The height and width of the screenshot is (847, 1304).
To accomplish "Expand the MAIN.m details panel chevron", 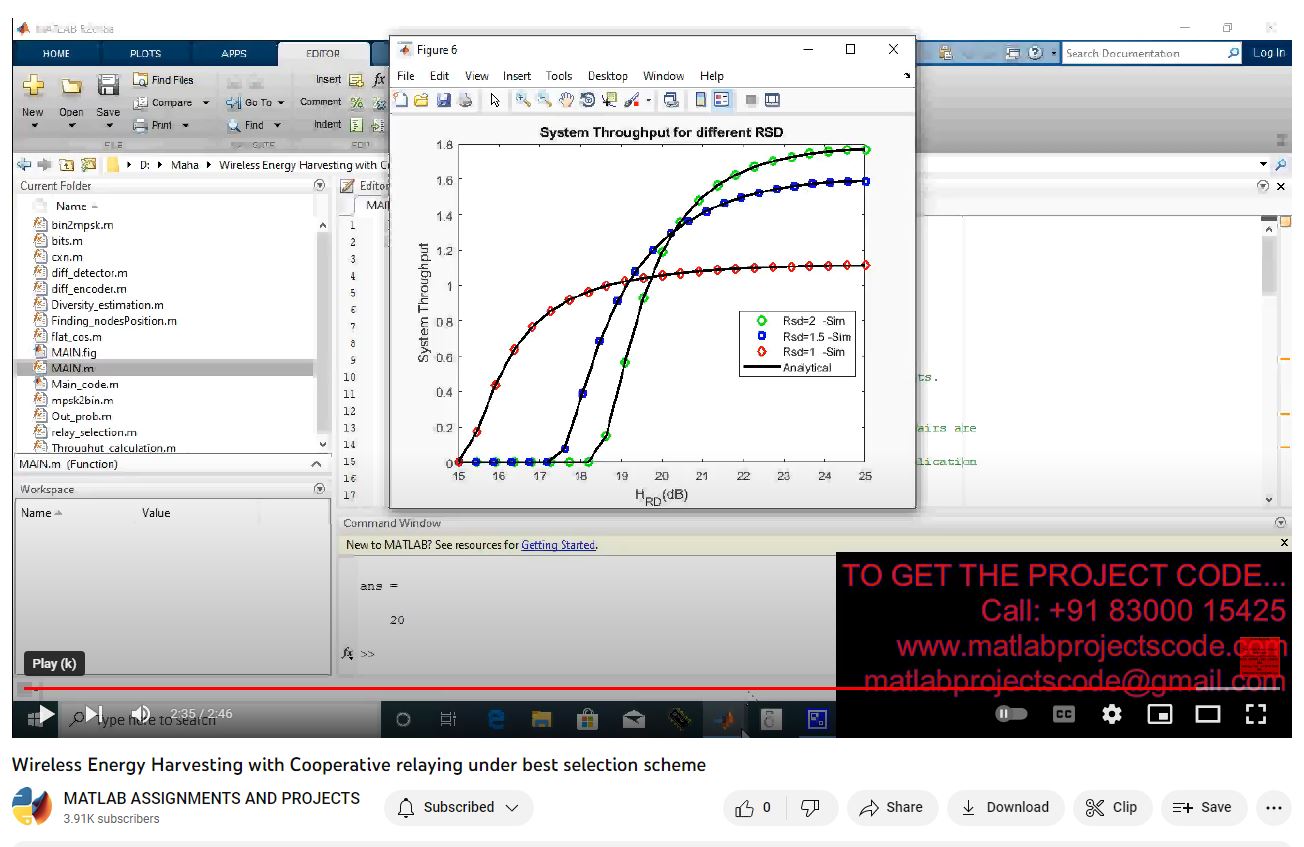I will pyautogui.click(x=316, y=464).
